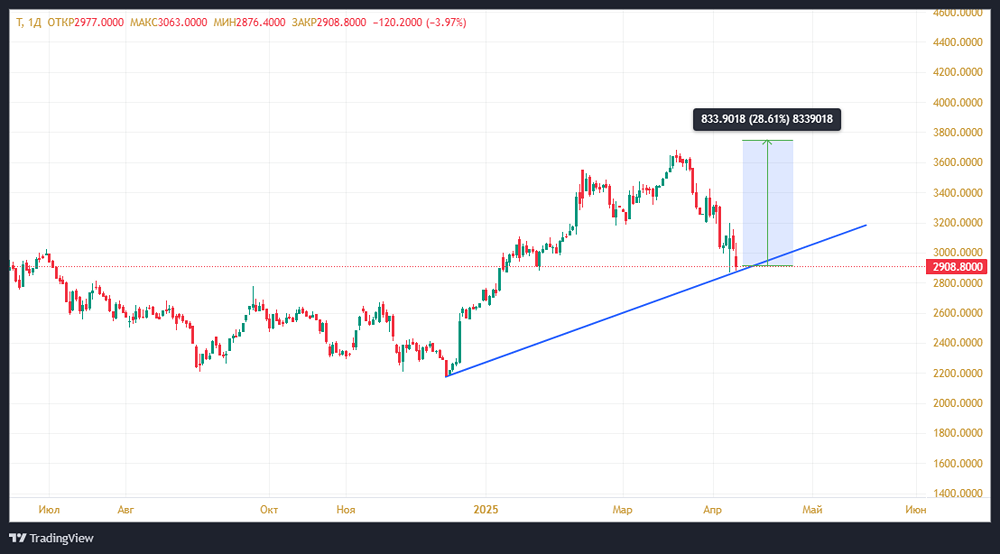Click the green measurement arrow tip
The height and width of the screenshot is (554, 1000).
pyautogui.click(x=767, y=142)
